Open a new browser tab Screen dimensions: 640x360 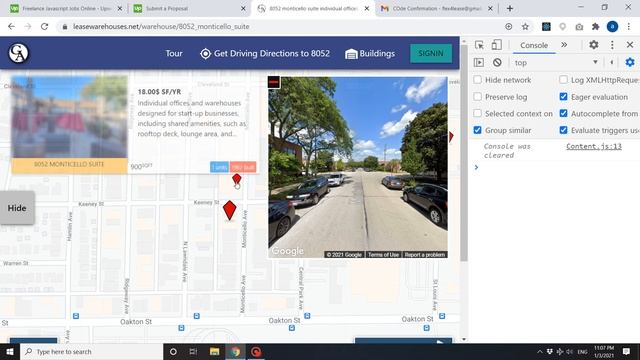tap(510, 8)
